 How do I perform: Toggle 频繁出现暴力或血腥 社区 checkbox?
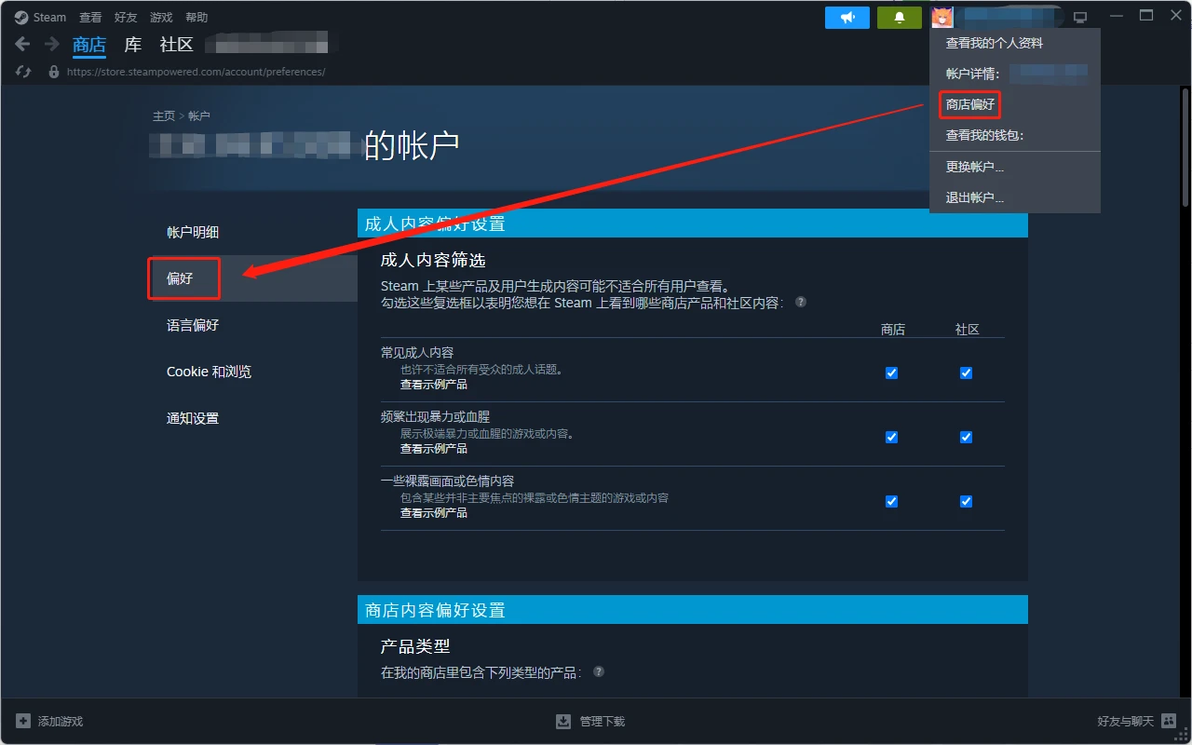pos(966,437)
